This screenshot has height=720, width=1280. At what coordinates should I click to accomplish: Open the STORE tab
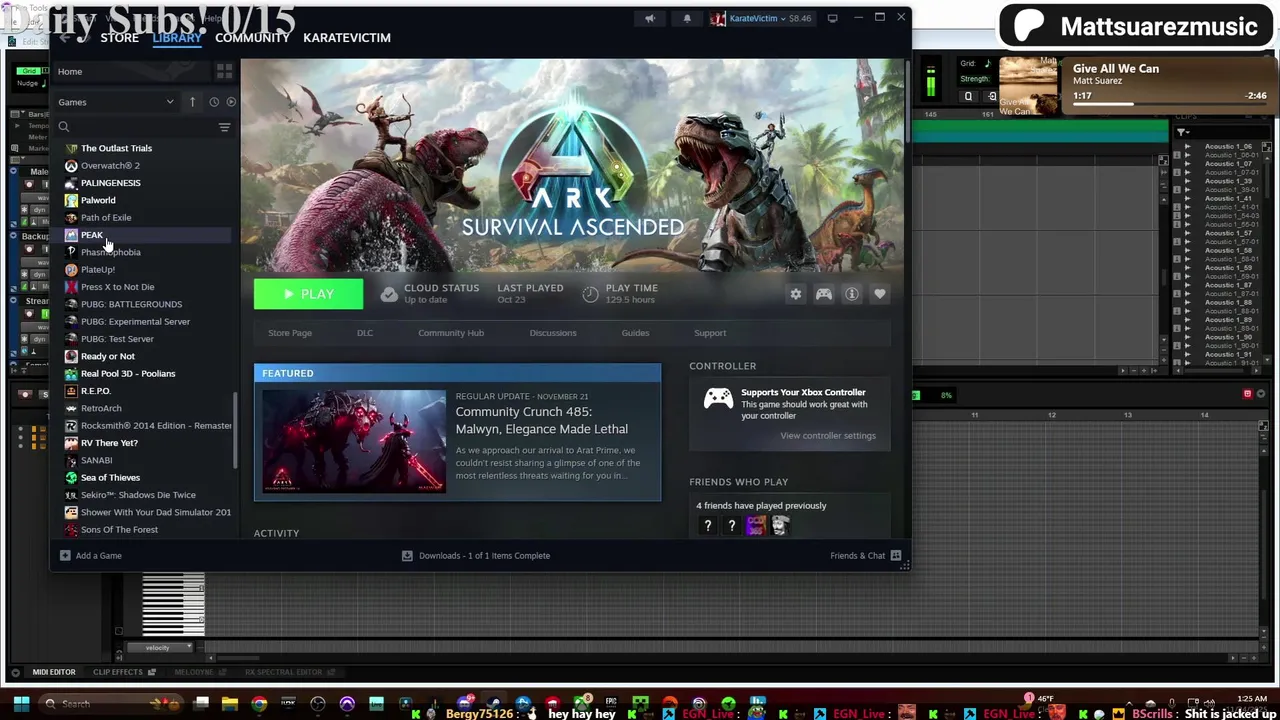119,38
